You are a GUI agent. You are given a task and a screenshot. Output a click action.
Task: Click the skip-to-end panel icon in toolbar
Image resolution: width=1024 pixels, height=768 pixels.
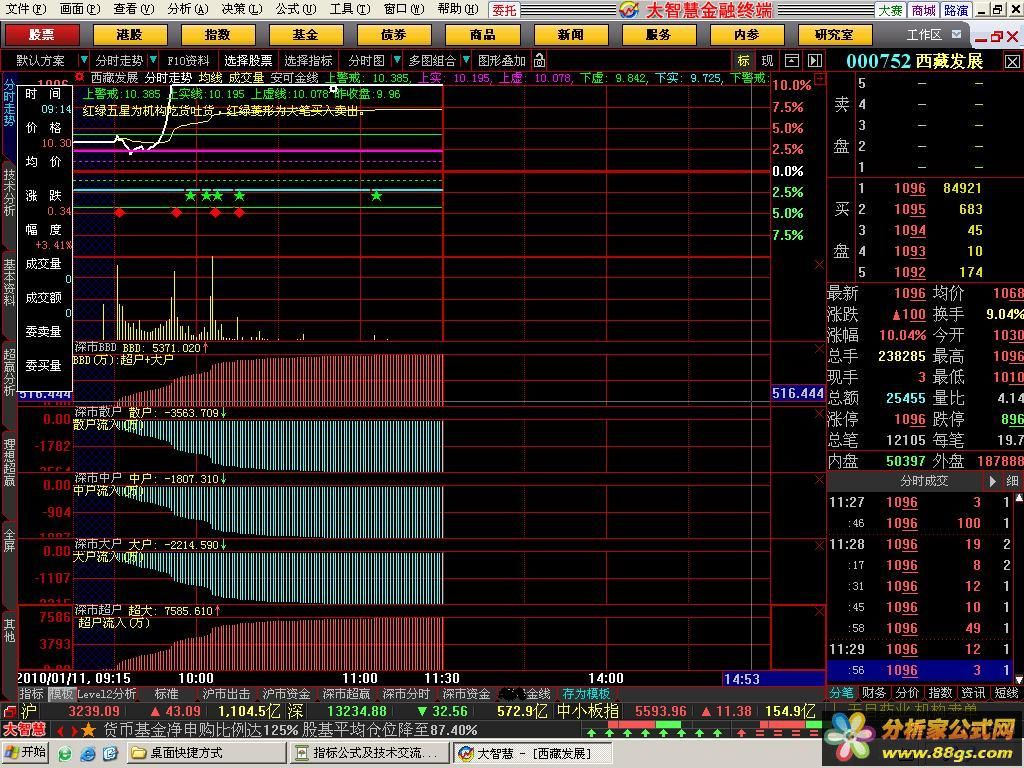point(815,61)
